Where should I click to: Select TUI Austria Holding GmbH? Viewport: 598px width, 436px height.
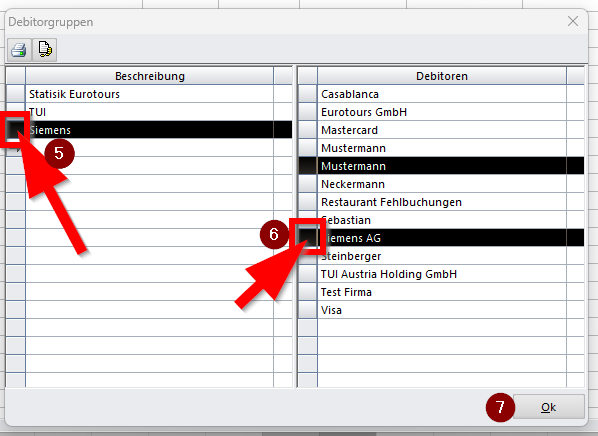tap(442, 274)
